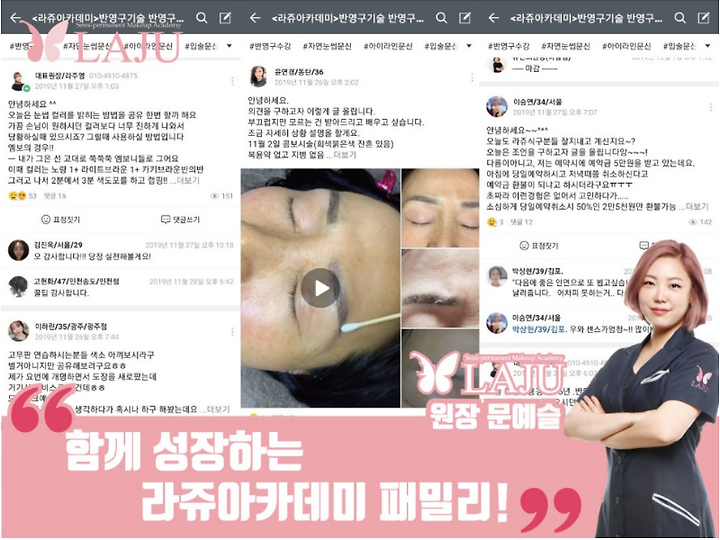Viewport: 720px width, 540px height.
Task: Select #입술문신 tag in middle screenshot
Action: [x=441, y=46]
